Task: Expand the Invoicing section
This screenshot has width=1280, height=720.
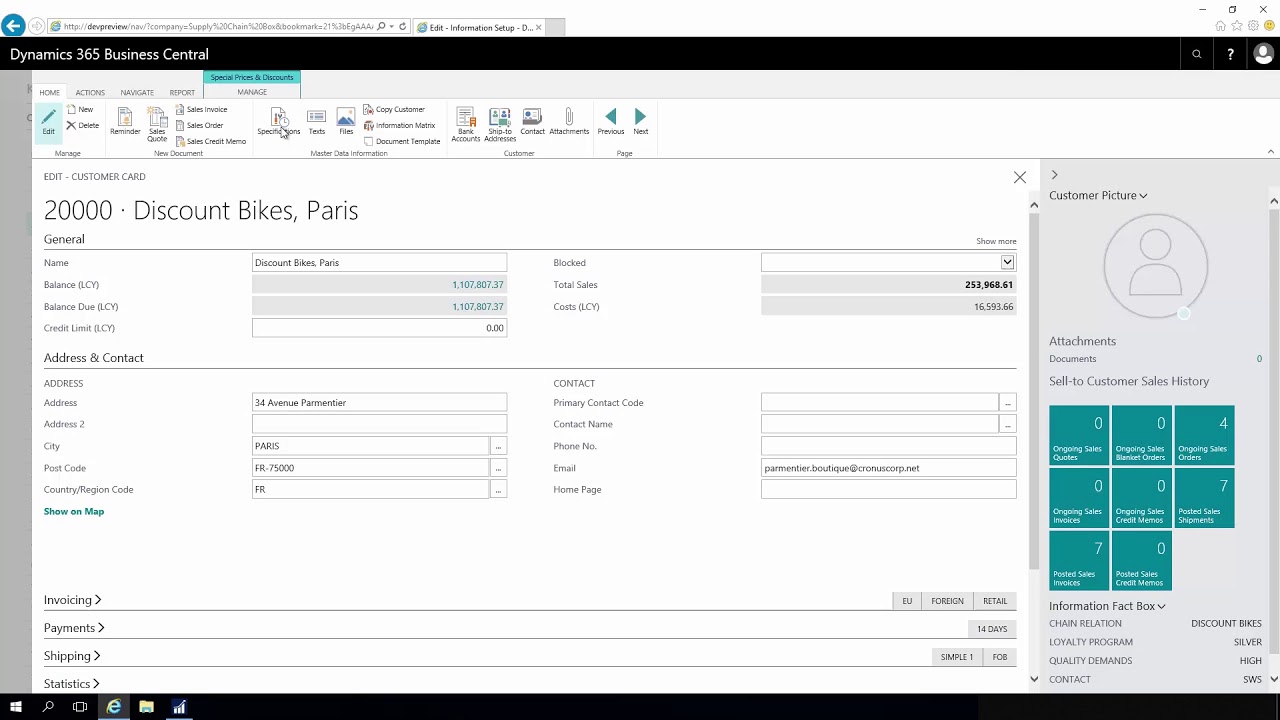Action: point(72,600)
